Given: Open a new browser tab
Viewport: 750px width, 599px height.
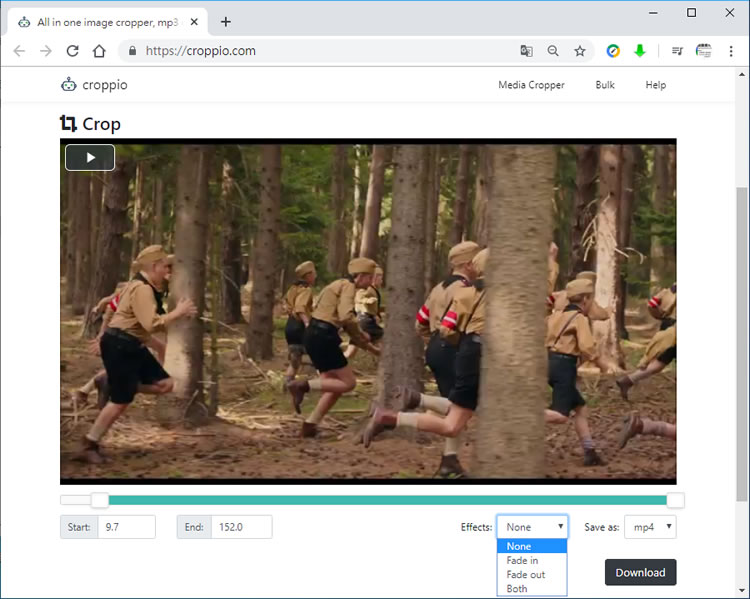Looking at the screenshot, I should 226,22.
